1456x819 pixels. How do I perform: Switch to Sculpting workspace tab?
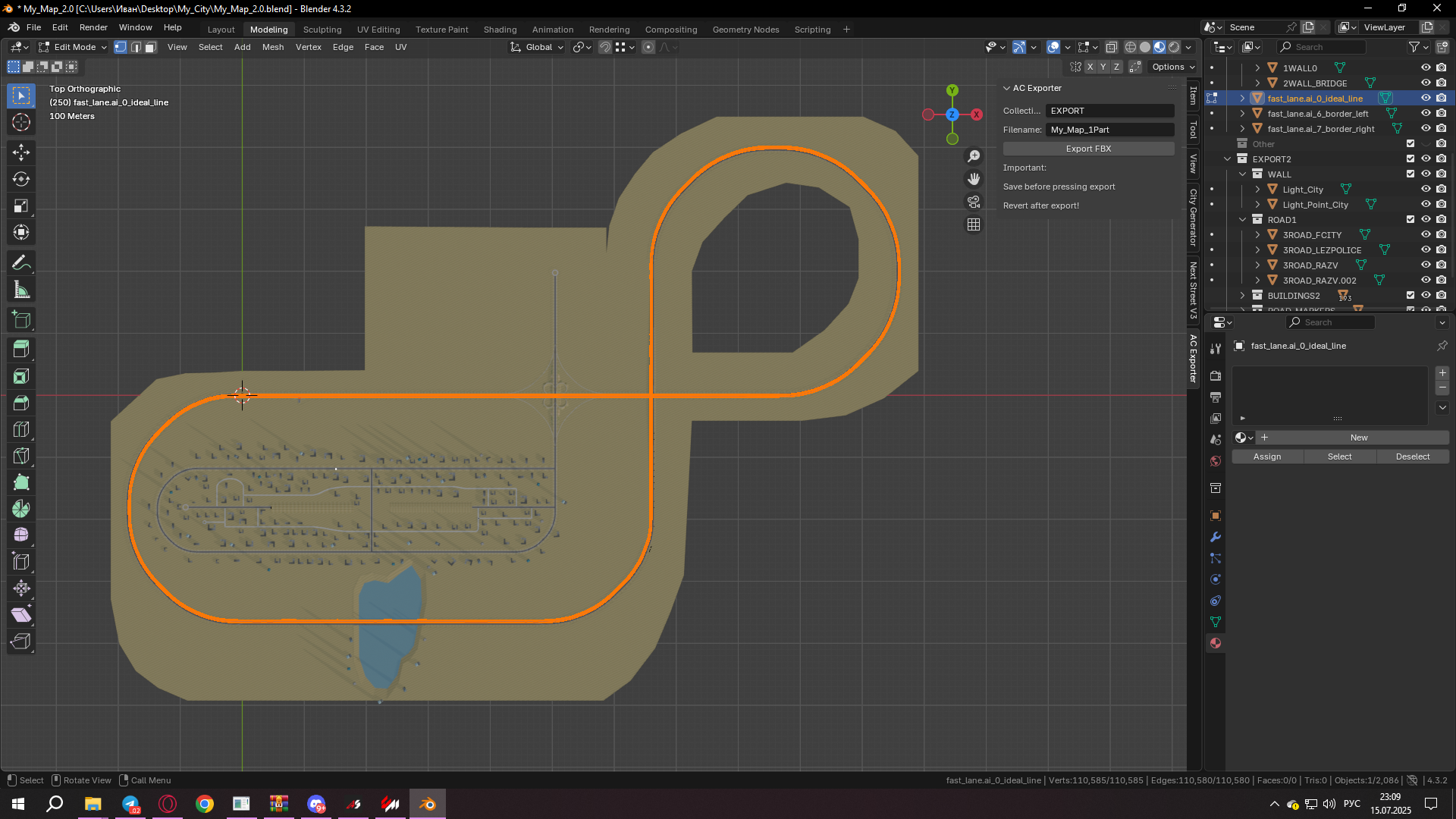[x=322, y=30]
